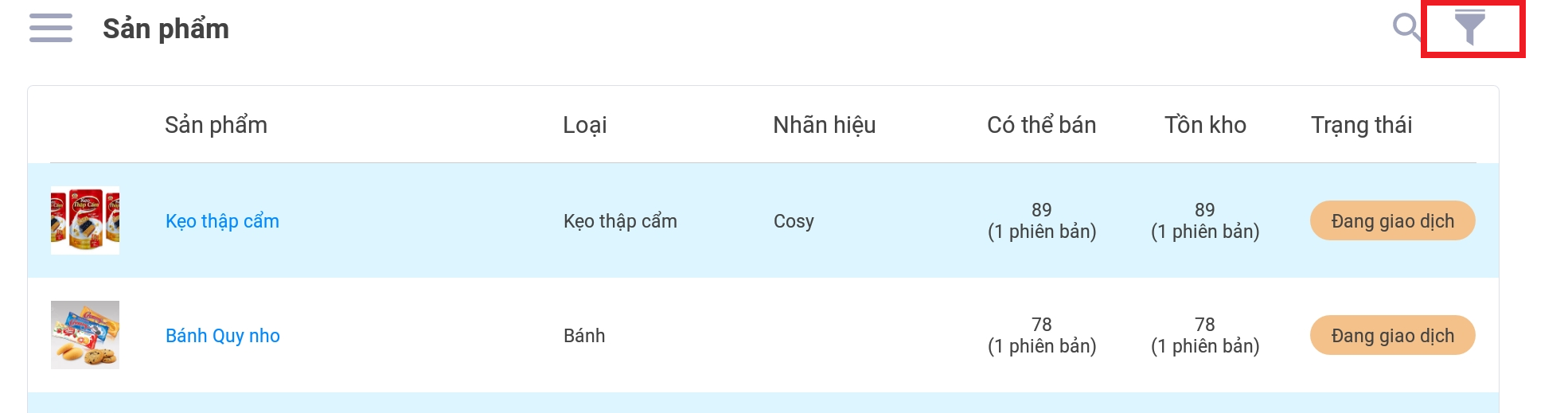1568x413 pixels.
Task: Click the Trạng thái column header
Action: 1361,125
